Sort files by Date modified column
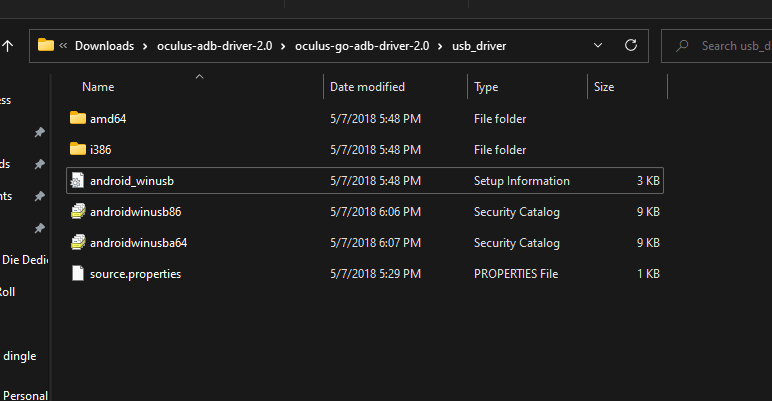The width and height of the screenshot is (772, 401). coord(367,87)
